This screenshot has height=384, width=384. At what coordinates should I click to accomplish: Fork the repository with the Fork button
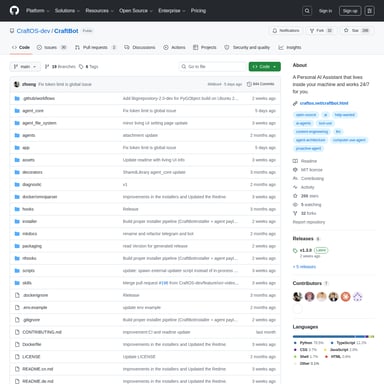tap(321, 30)
